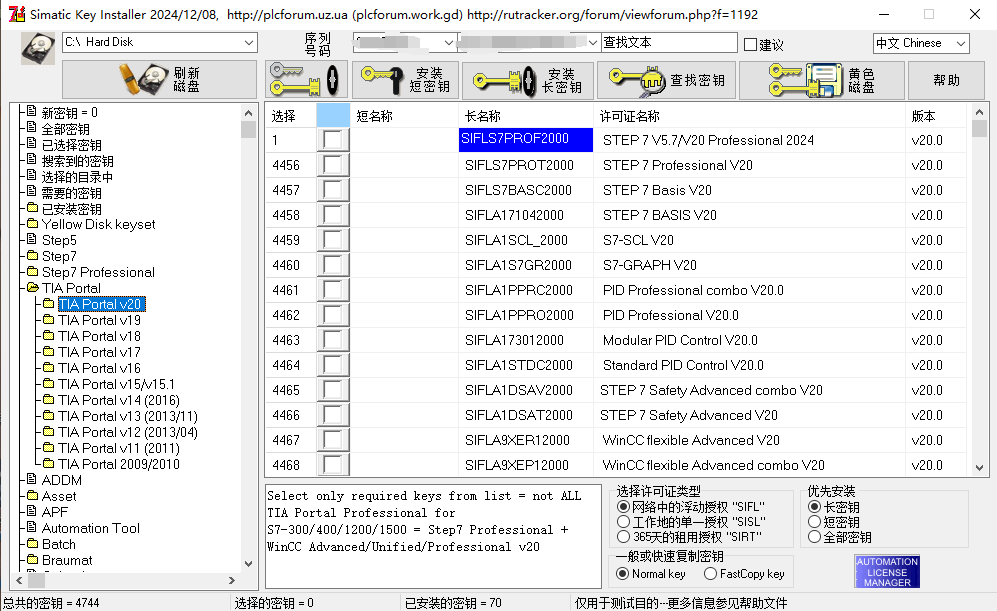Open the C:\ Hard Disk drive dropdown
997x611 pixels.
coord(249,42)
